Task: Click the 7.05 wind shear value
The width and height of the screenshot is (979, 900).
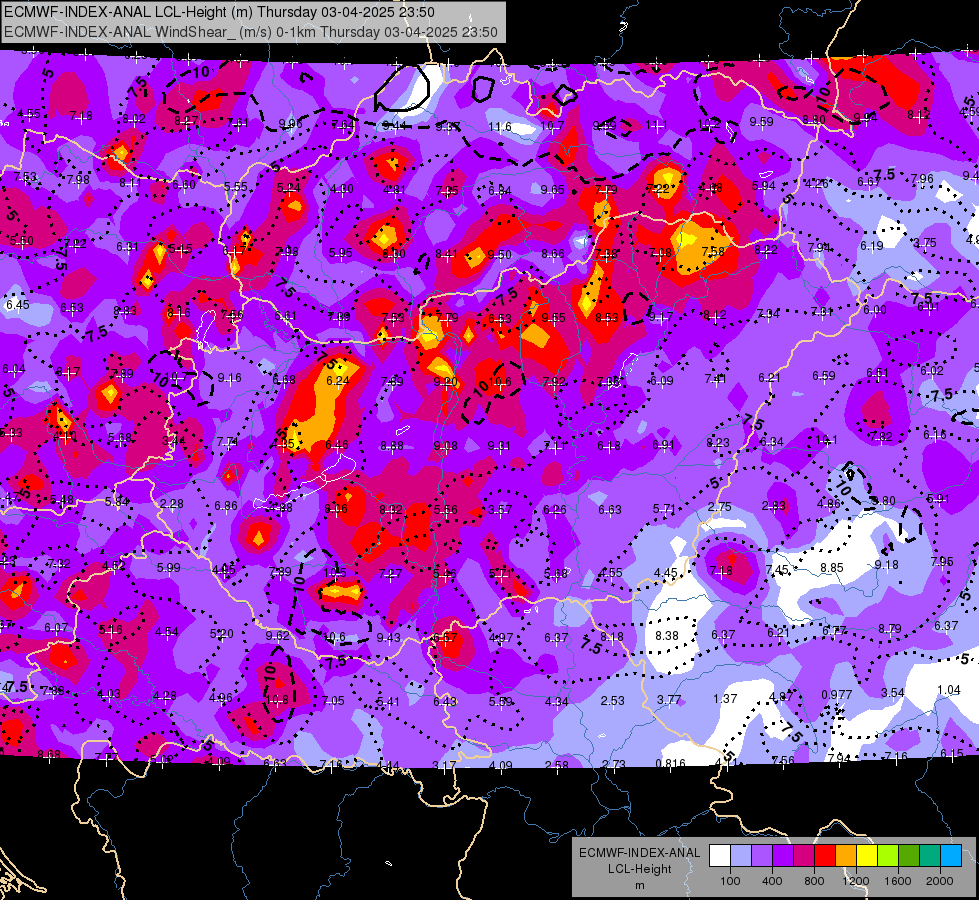Action: click(333, 701)
